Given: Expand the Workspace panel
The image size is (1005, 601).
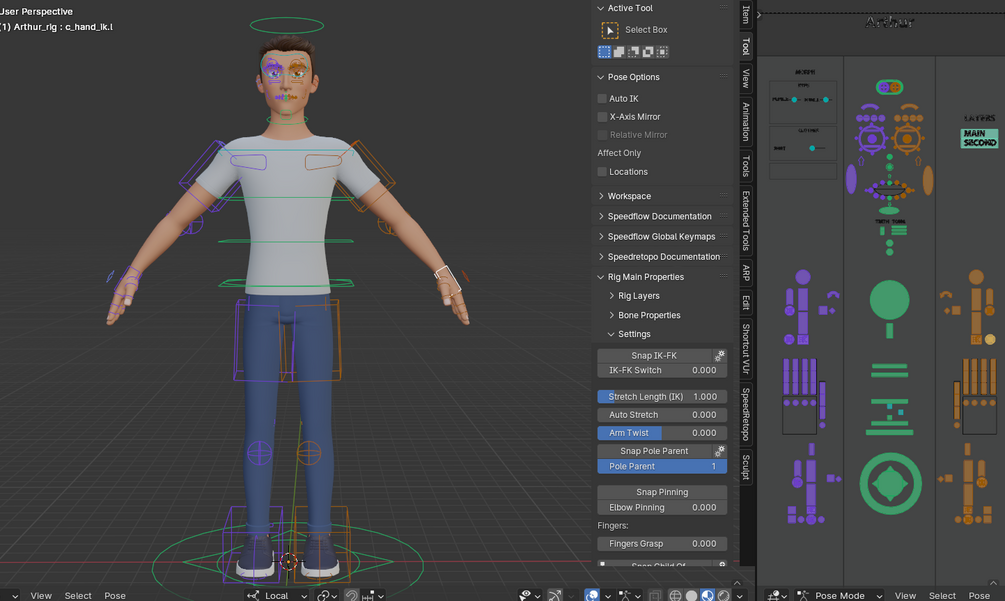Looking at the screenshot, I should click(x=628, y=196).
